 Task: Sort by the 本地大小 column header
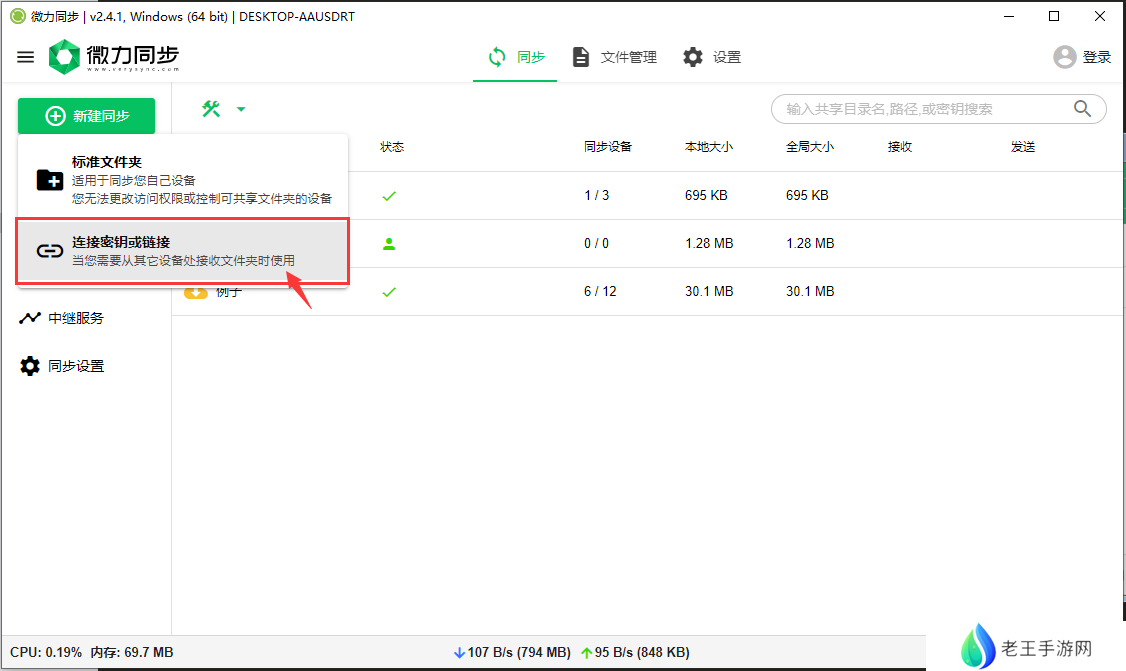[708, 147]
